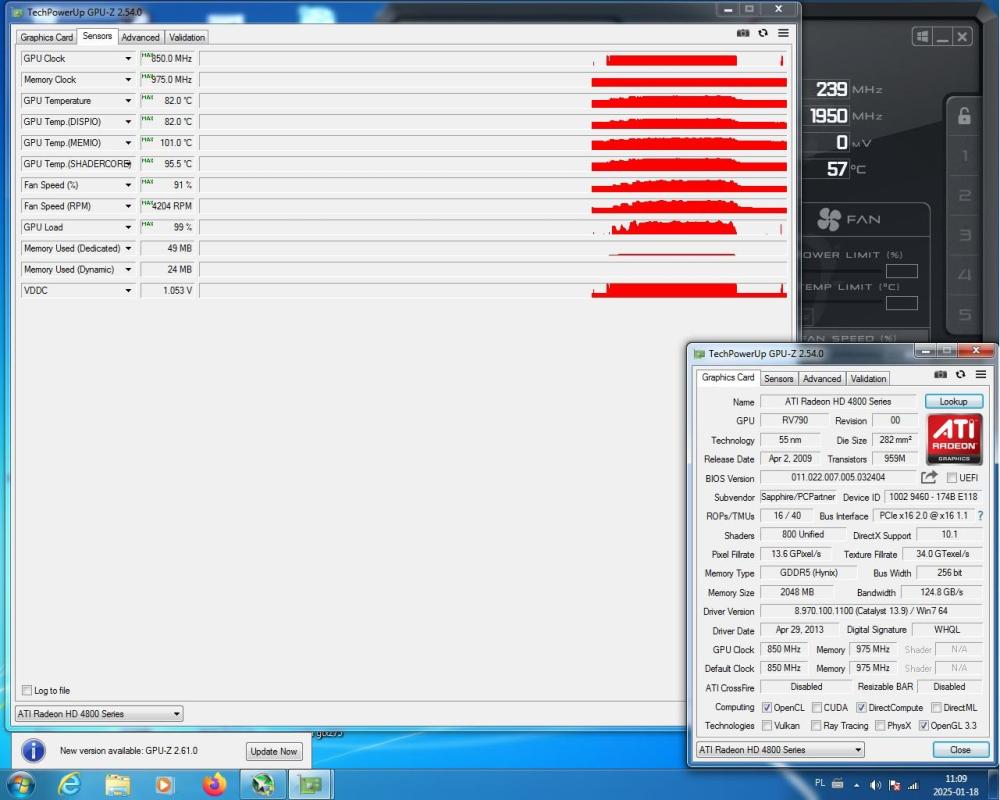Click the Lookup button
Screen dimensions: 1000x800
pyautogui.click(x=953, y=401)
